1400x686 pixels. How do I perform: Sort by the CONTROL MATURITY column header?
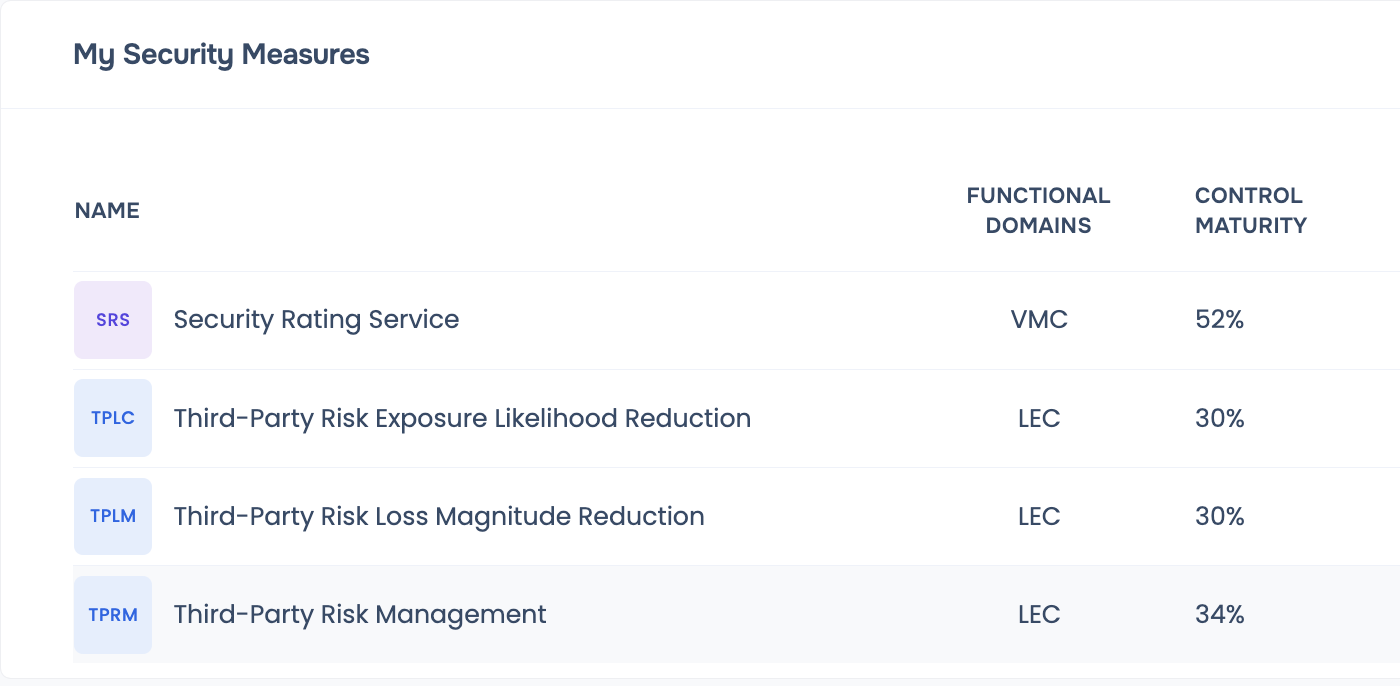pyautogui.click(x=1250, y=210)
